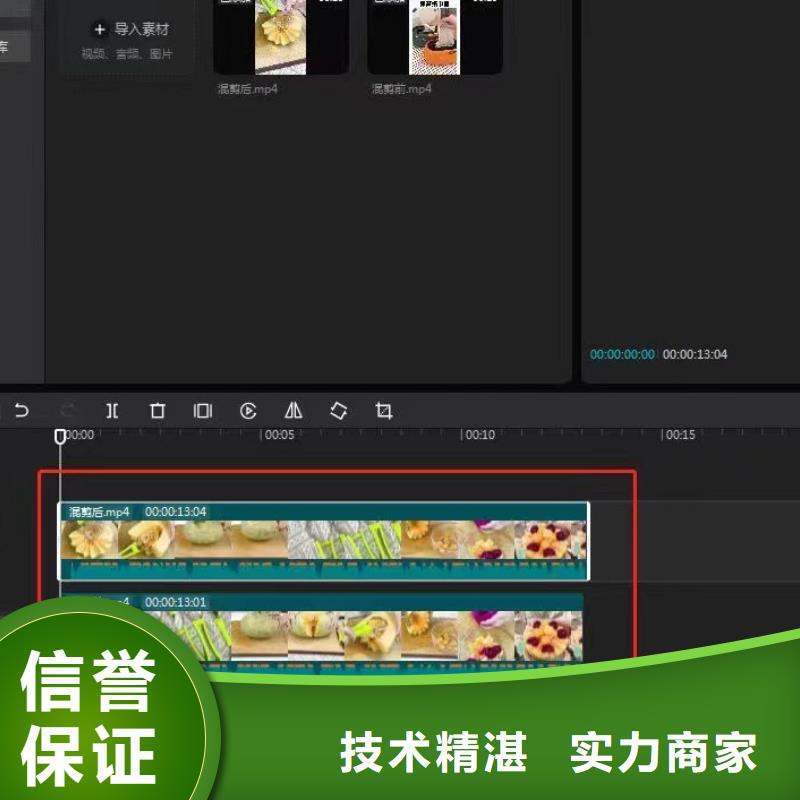The image size is (800, 800).
Task: Click the 混剪后.mp4 file name label
Action: tap(247, 89)
